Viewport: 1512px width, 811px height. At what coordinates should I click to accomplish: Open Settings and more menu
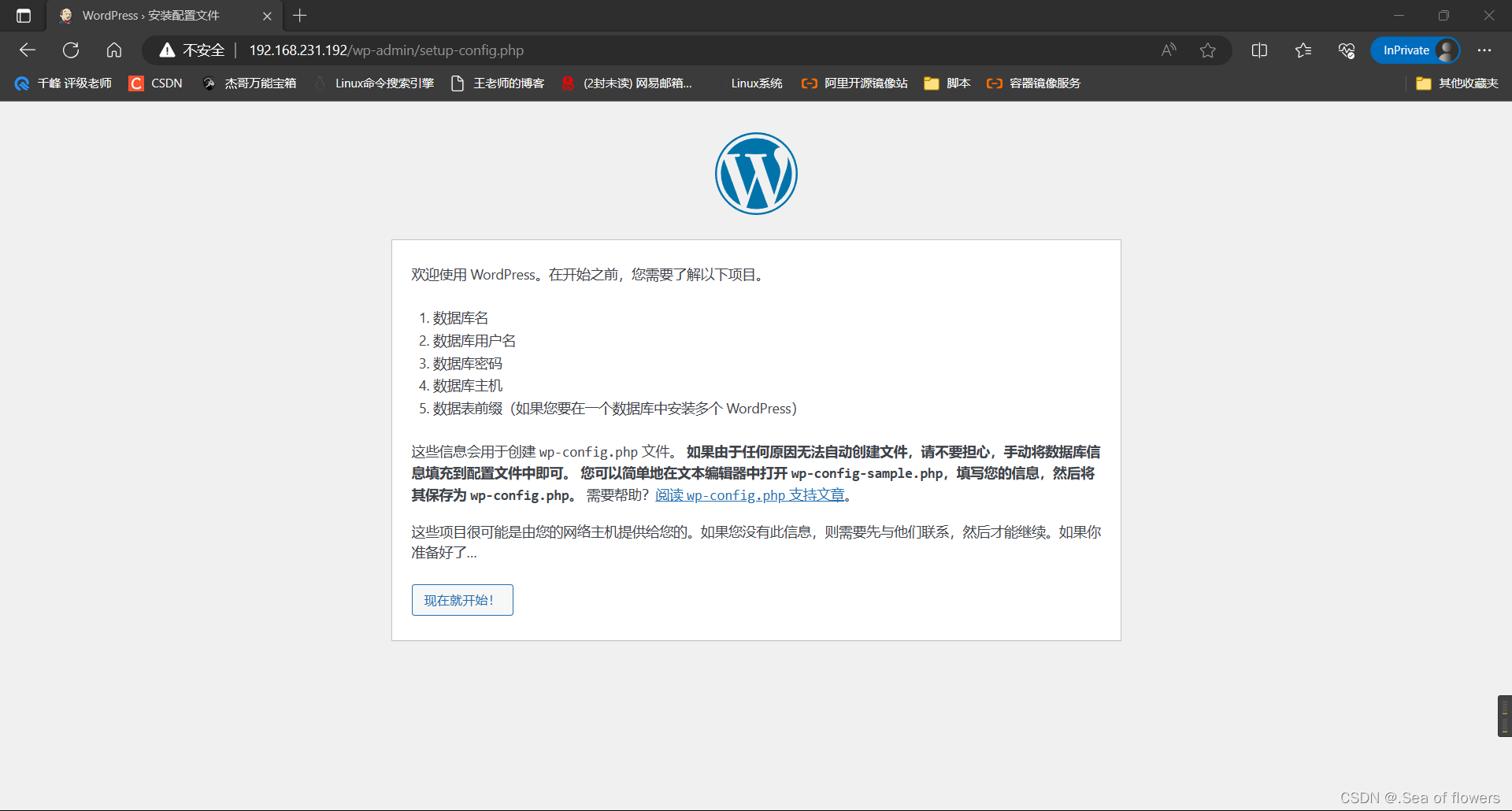pyautogui.click(x=1484, y=50)
